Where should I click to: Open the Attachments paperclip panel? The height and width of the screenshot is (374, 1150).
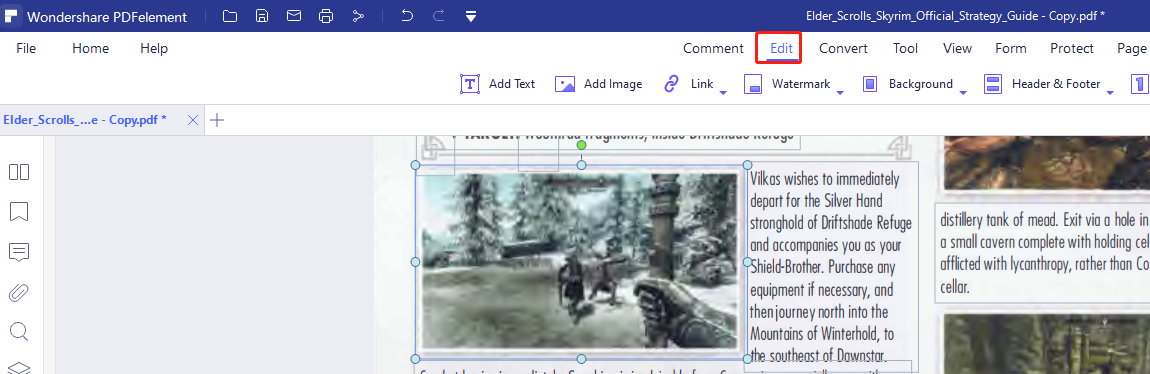19,293
